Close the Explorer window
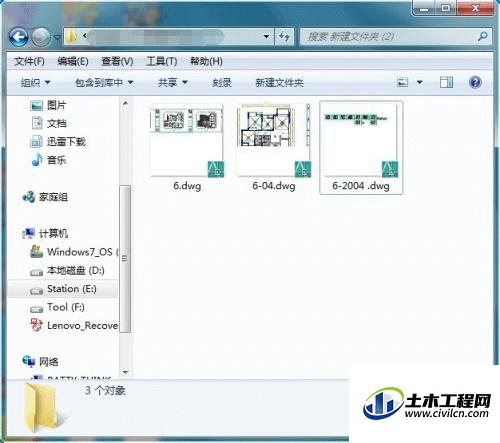The image size is (500, 443). tap(475, 8)
